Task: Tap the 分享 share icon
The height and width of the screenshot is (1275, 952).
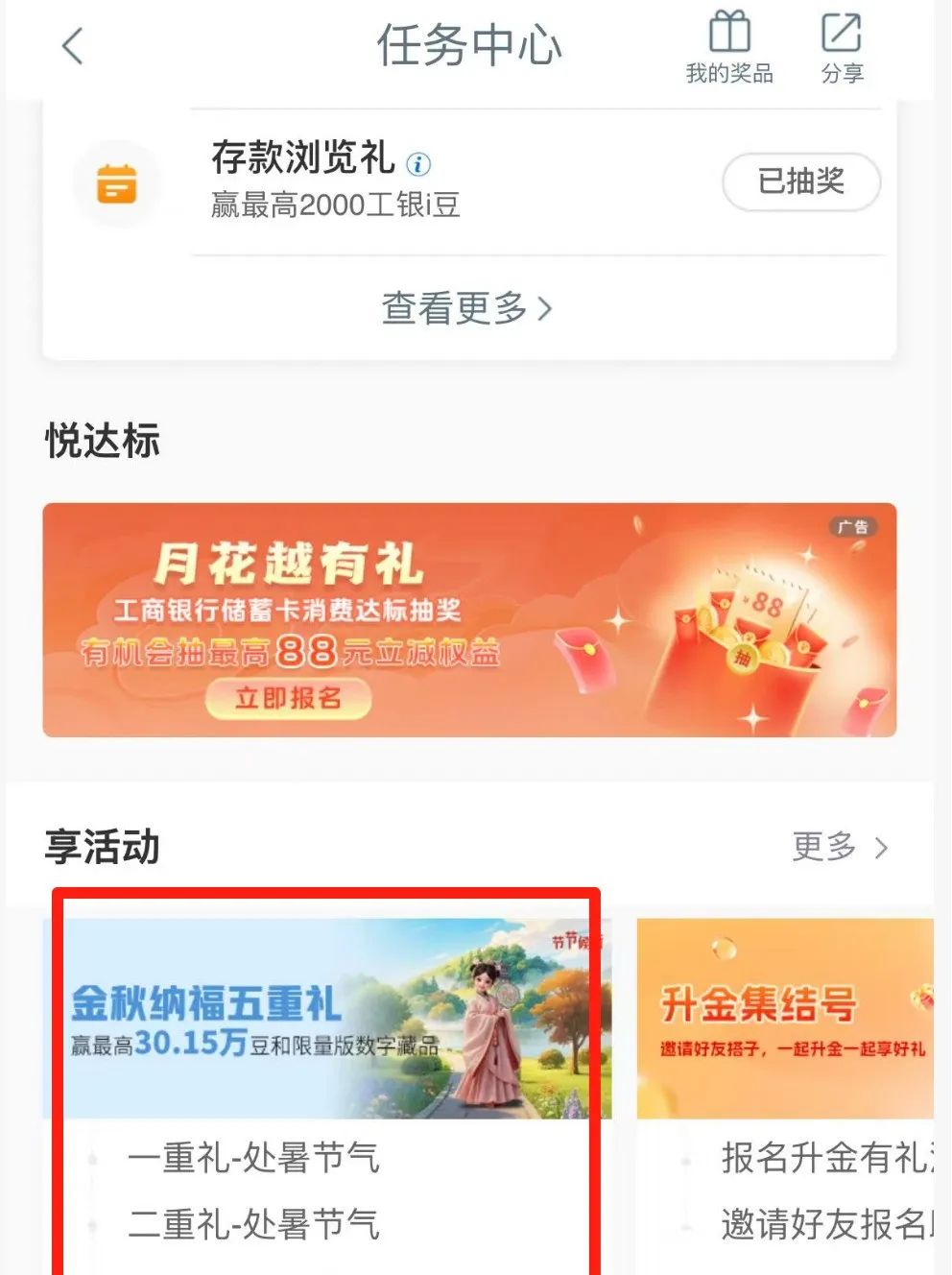Action: (842, 48)
